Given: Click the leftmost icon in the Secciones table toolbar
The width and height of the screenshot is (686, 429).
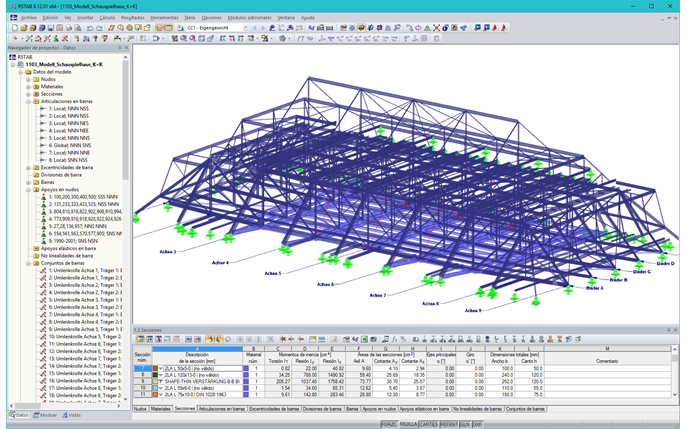Looking at the screenshot, I should point(140,339).
